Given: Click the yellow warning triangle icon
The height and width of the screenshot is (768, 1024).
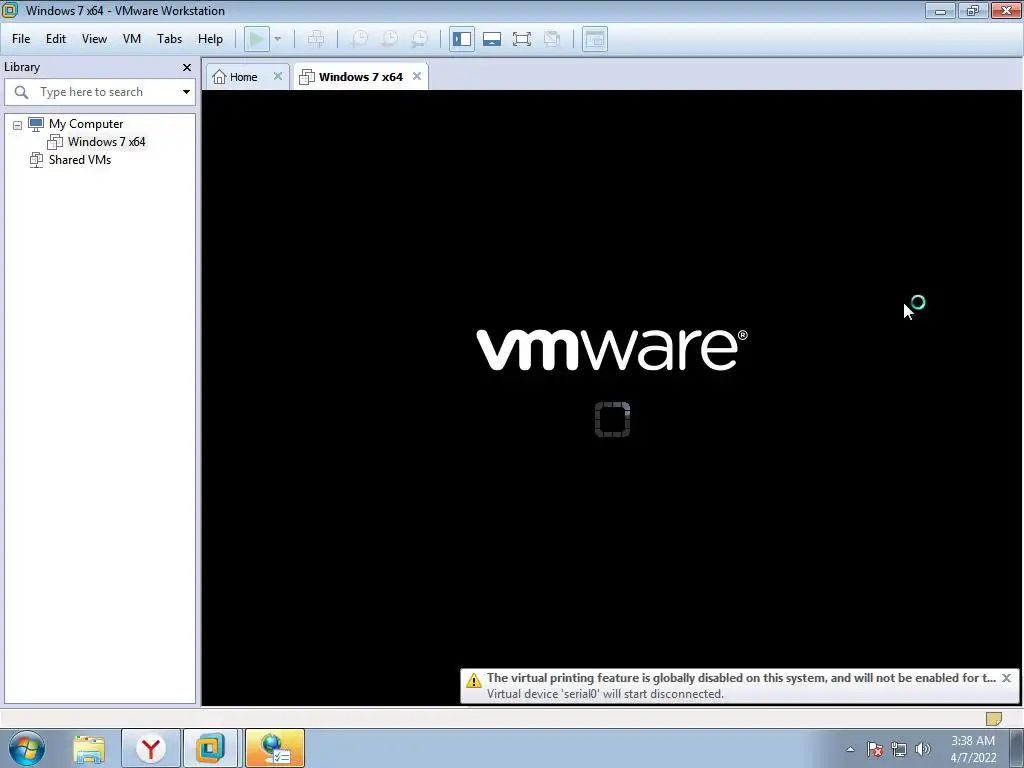Looking at the screenshot, I should (x=473, y=680).
